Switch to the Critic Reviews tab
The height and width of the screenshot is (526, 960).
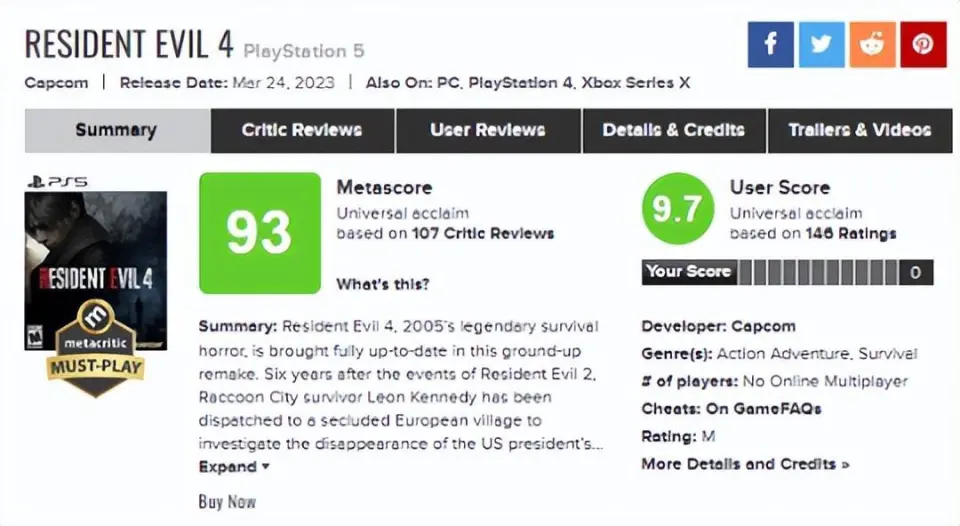tap(302, 130)
